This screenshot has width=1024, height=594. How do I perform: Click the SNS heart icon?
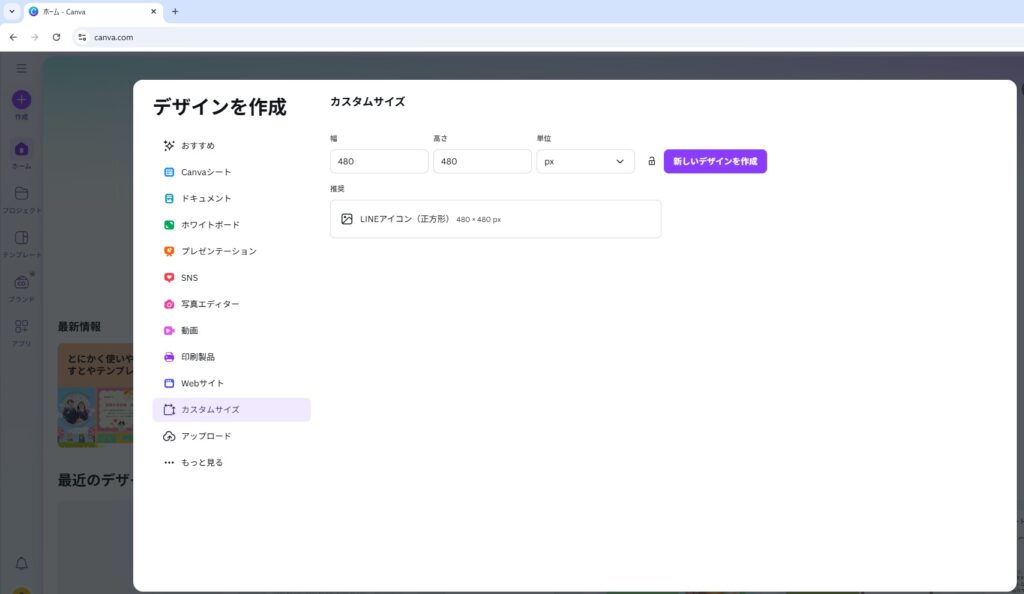point(168,277)
